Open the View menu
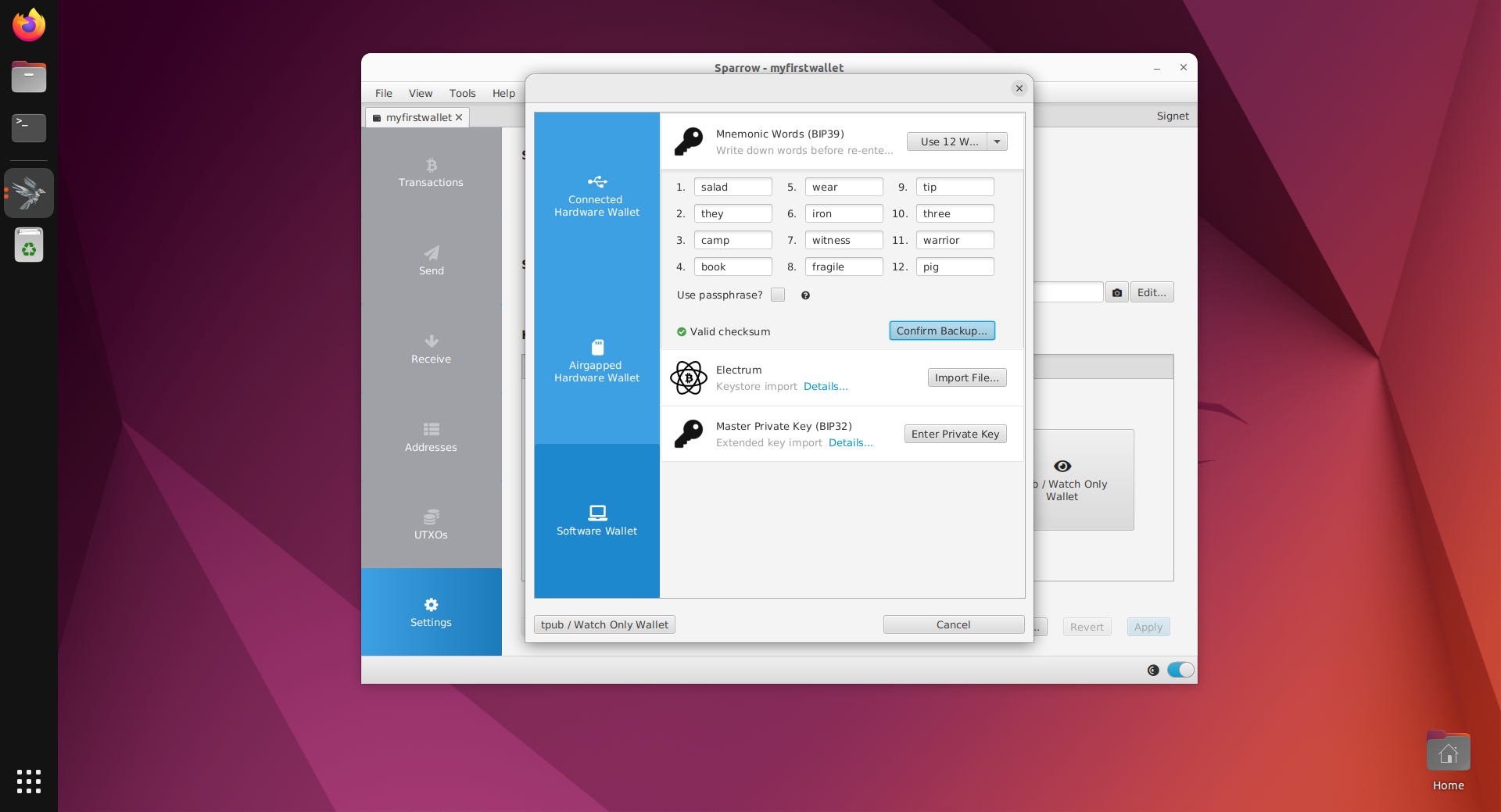 point(421,93)
